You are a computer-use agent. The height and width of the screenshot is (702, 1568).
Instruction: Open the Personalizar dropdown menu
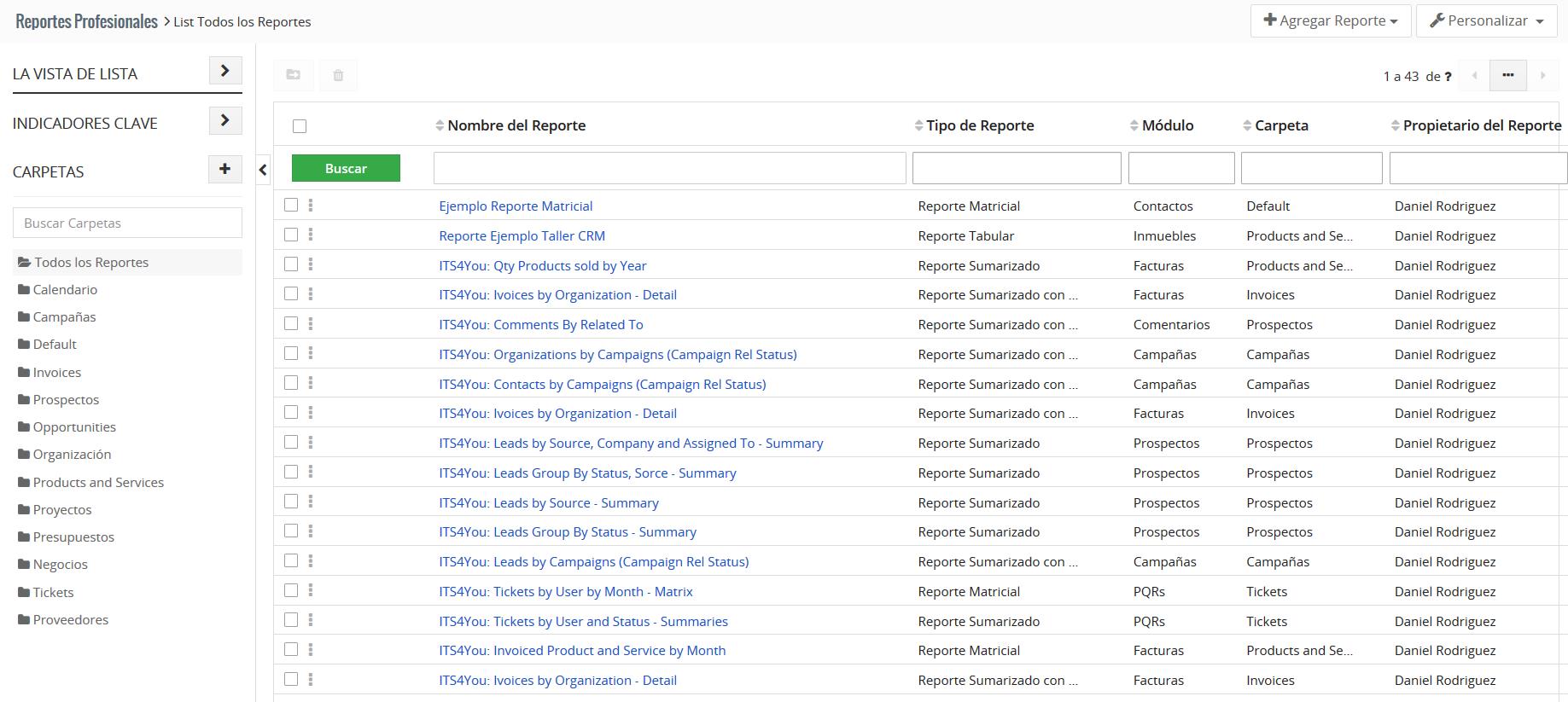click(1487, 21)
